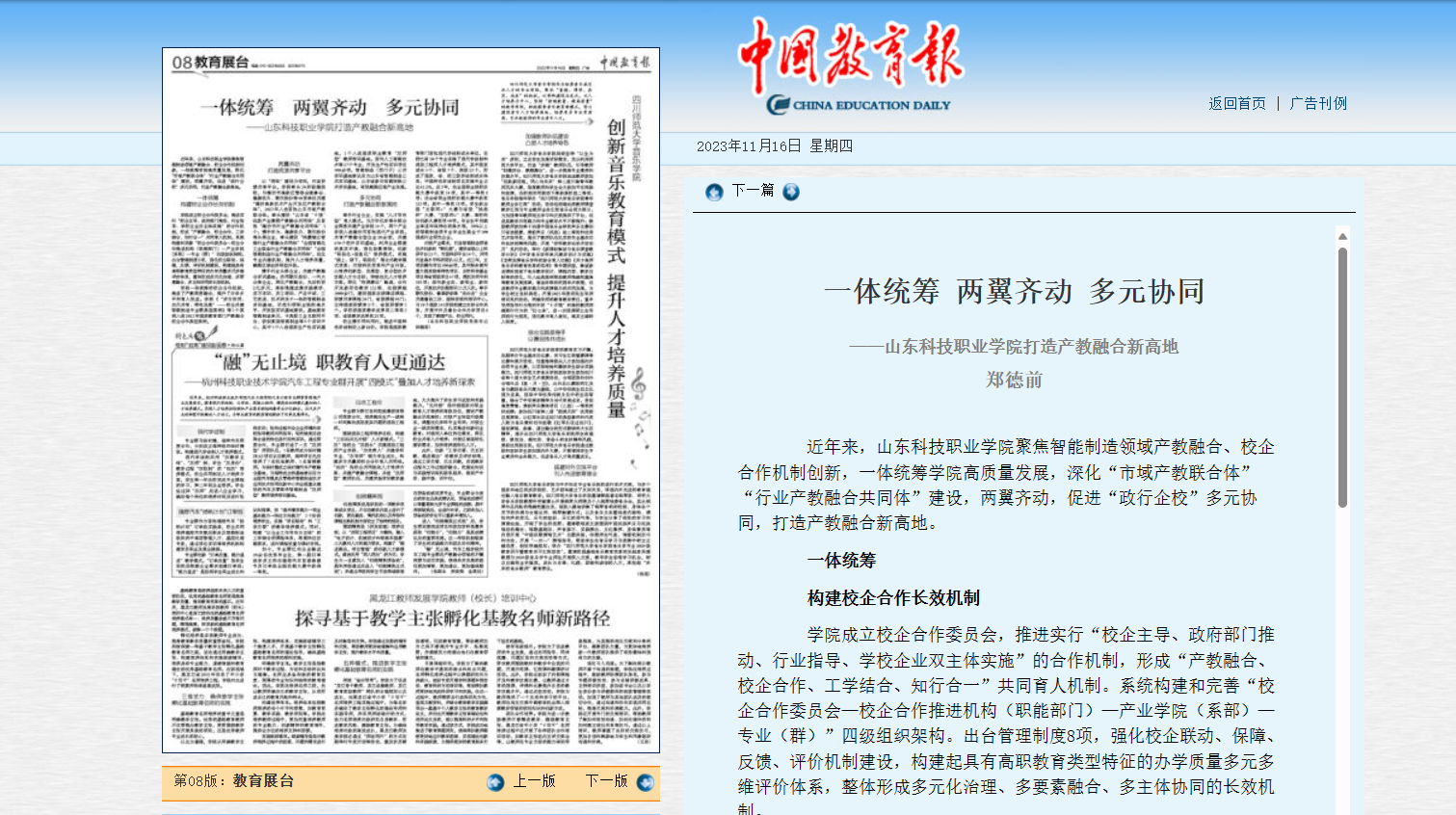Screen dimensions: 1456x815
Task: Click the left arrow icon before 下一篇
Action: click(714, 192)
